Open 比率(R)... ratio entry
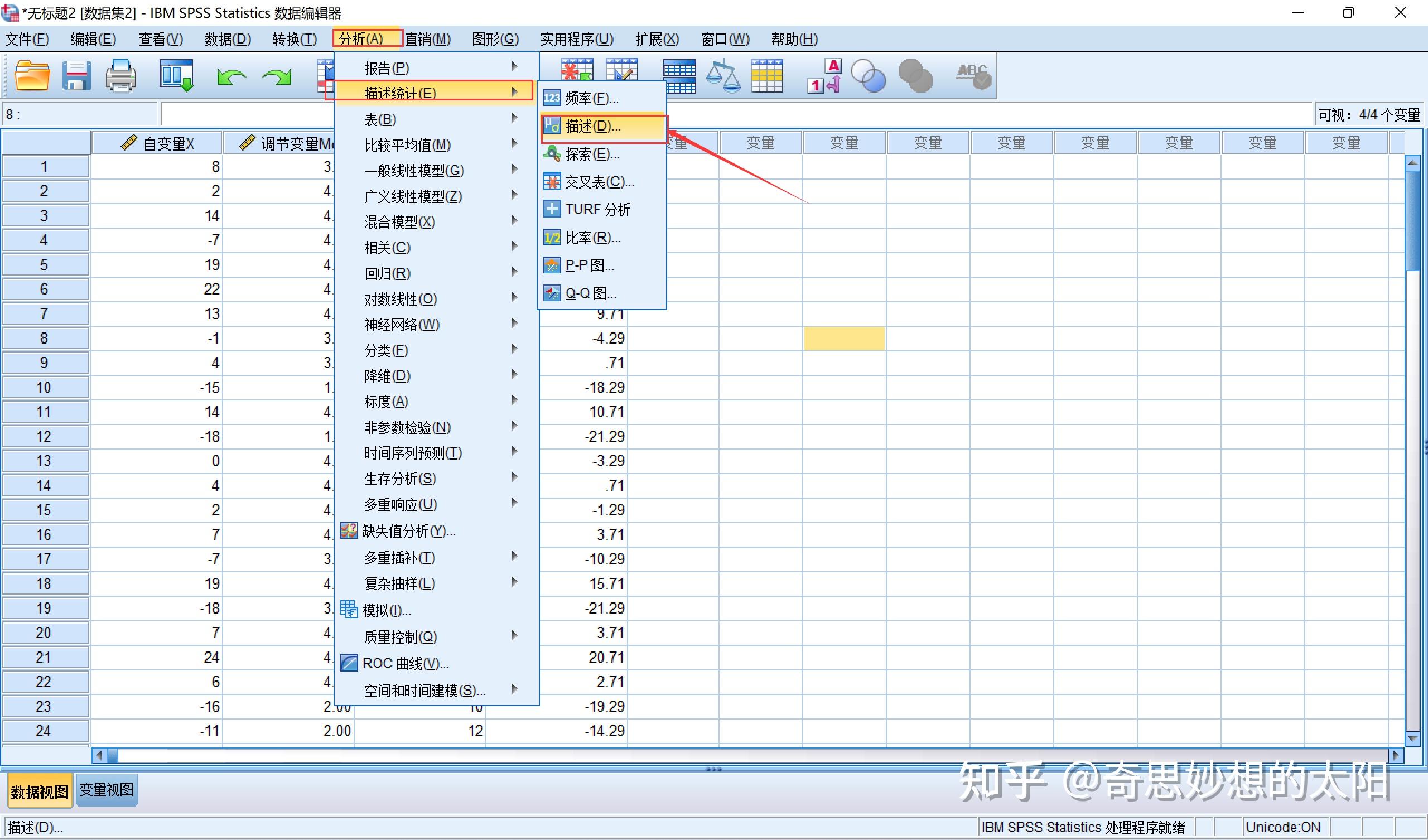Screen dimensions: 1428x840 pyautogui.click(x=602, y=237)
